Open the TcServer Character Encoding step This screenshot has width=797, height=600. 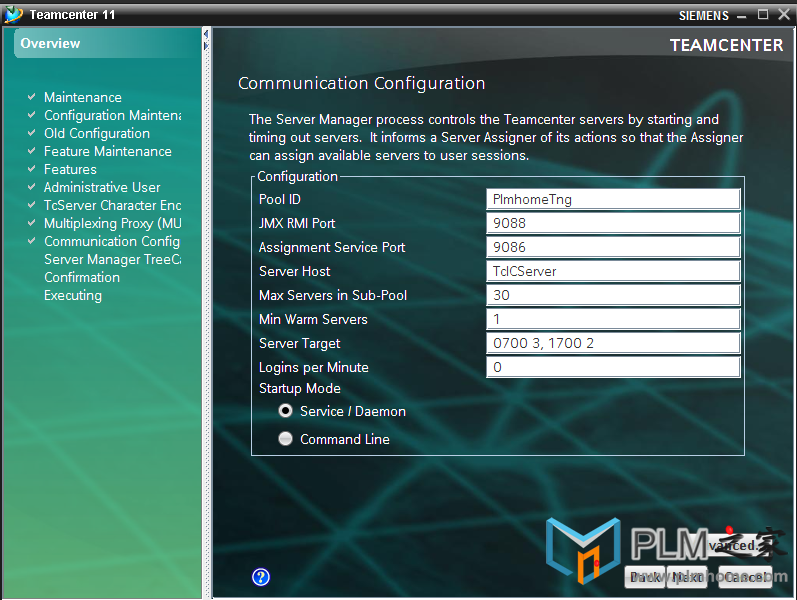[112, 205]
